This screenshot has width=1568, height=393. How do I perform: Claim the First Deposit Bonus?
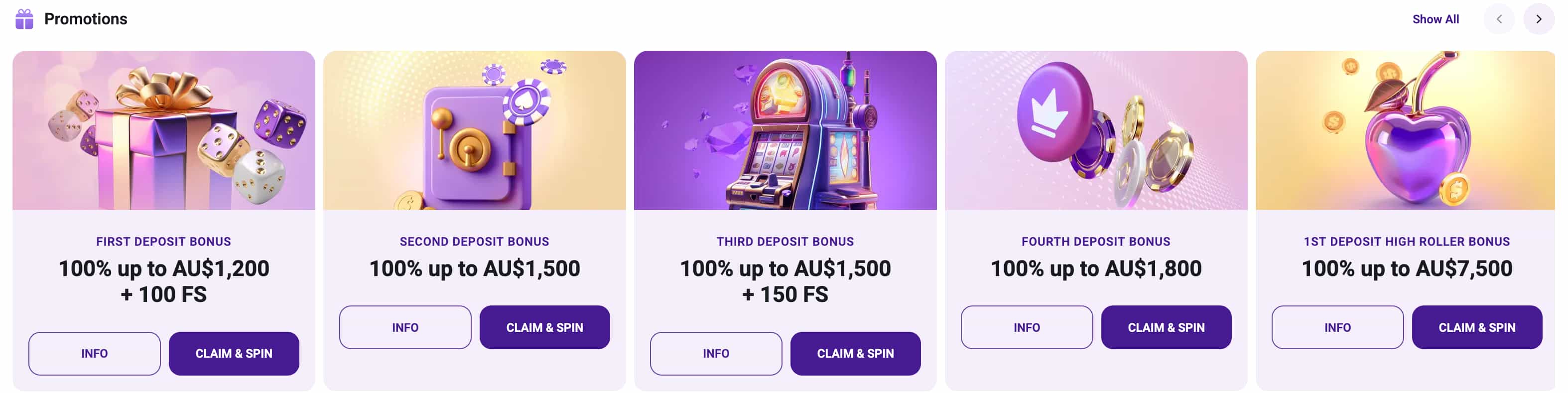coord(234,353)
